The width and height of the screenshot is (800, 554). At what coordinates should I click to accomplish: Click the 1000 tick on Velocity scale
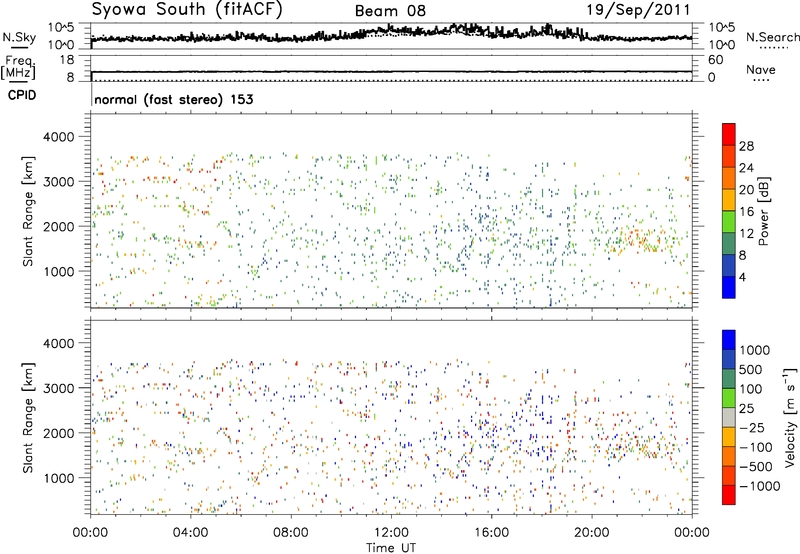click(x=754, y=350)
